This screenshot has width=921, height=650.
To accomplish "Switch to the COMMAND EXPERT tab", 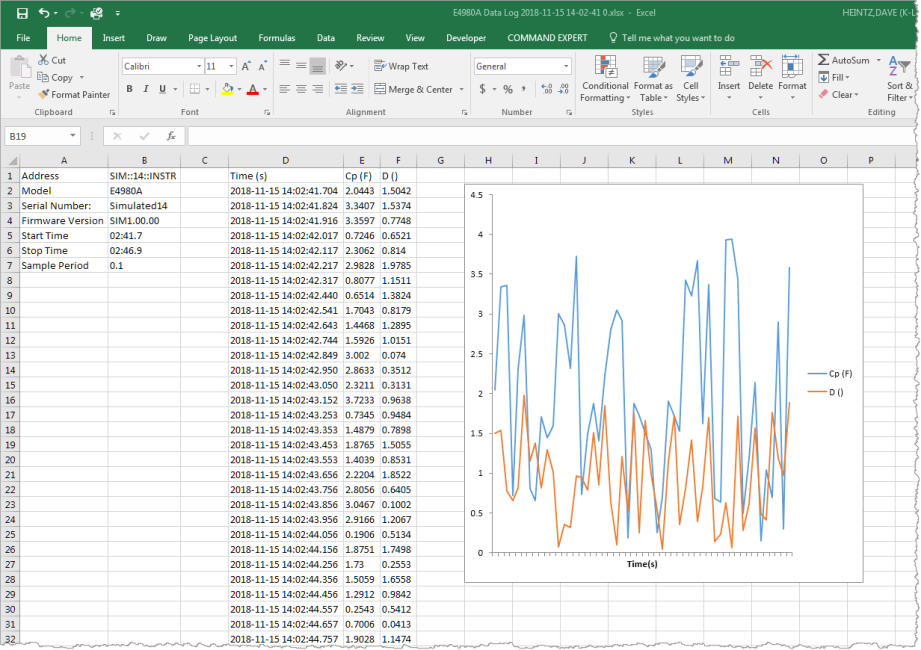I will [547, 38].
